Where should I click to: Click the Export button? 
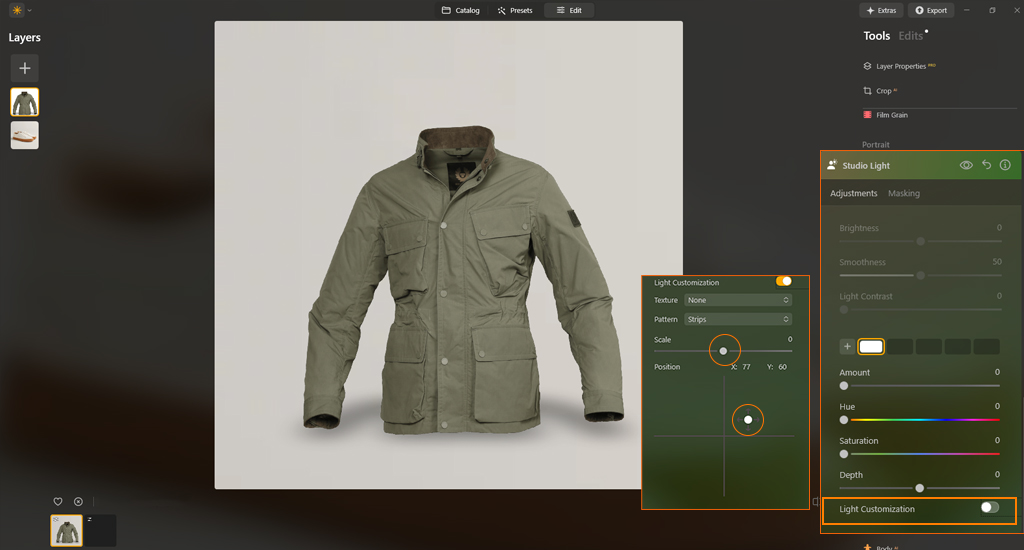[931, 10]
